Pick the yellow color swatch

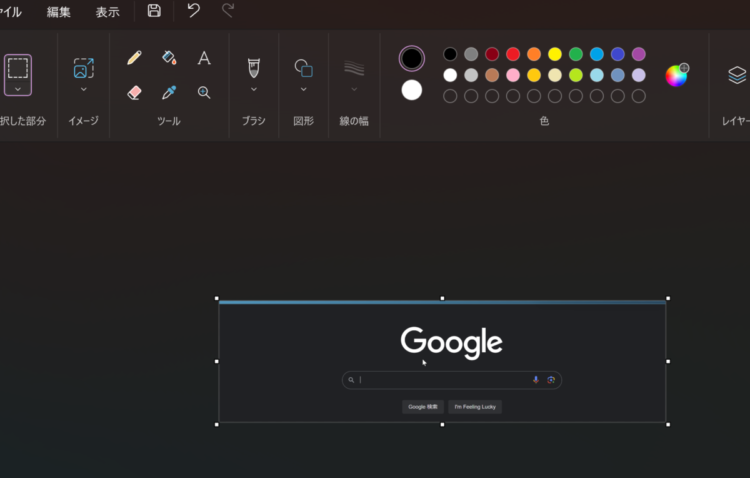(x=555, y=54)
